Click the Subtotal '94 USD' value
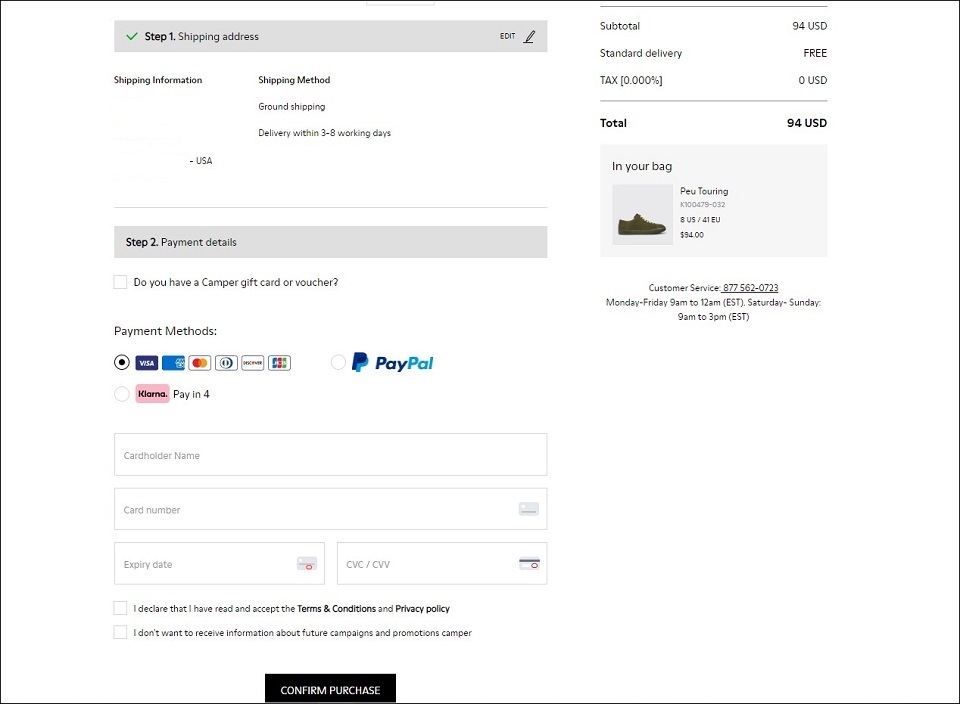This screenshot has width=960, height=704. coord(809,26)
